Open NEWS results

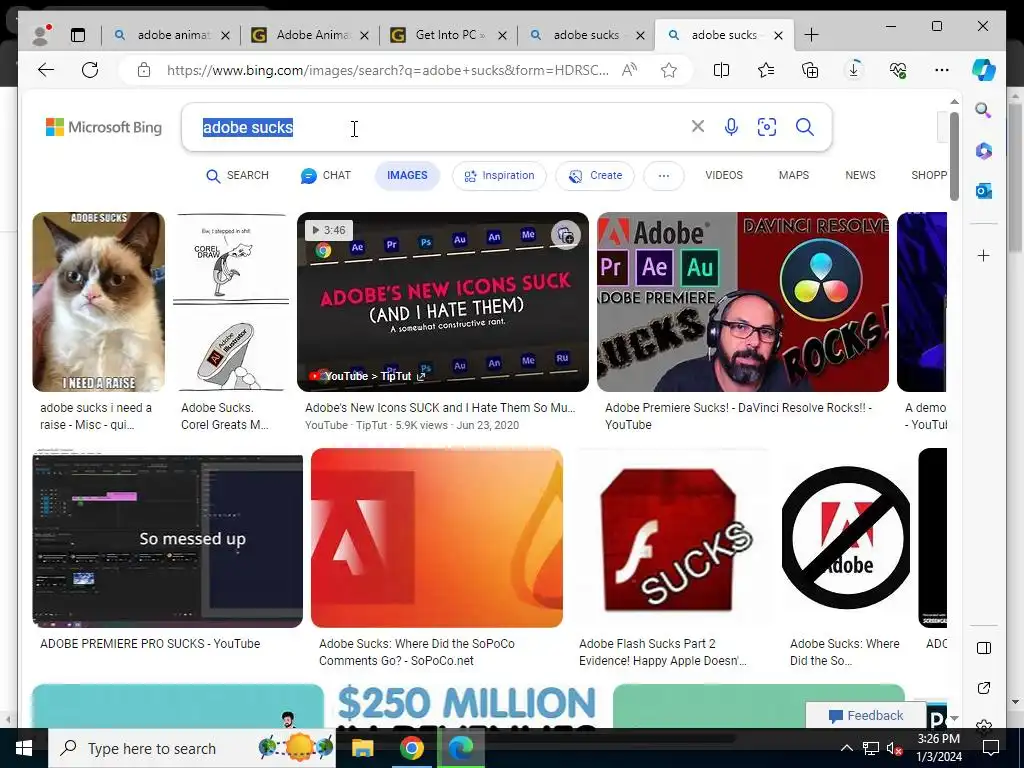point(860,176)
